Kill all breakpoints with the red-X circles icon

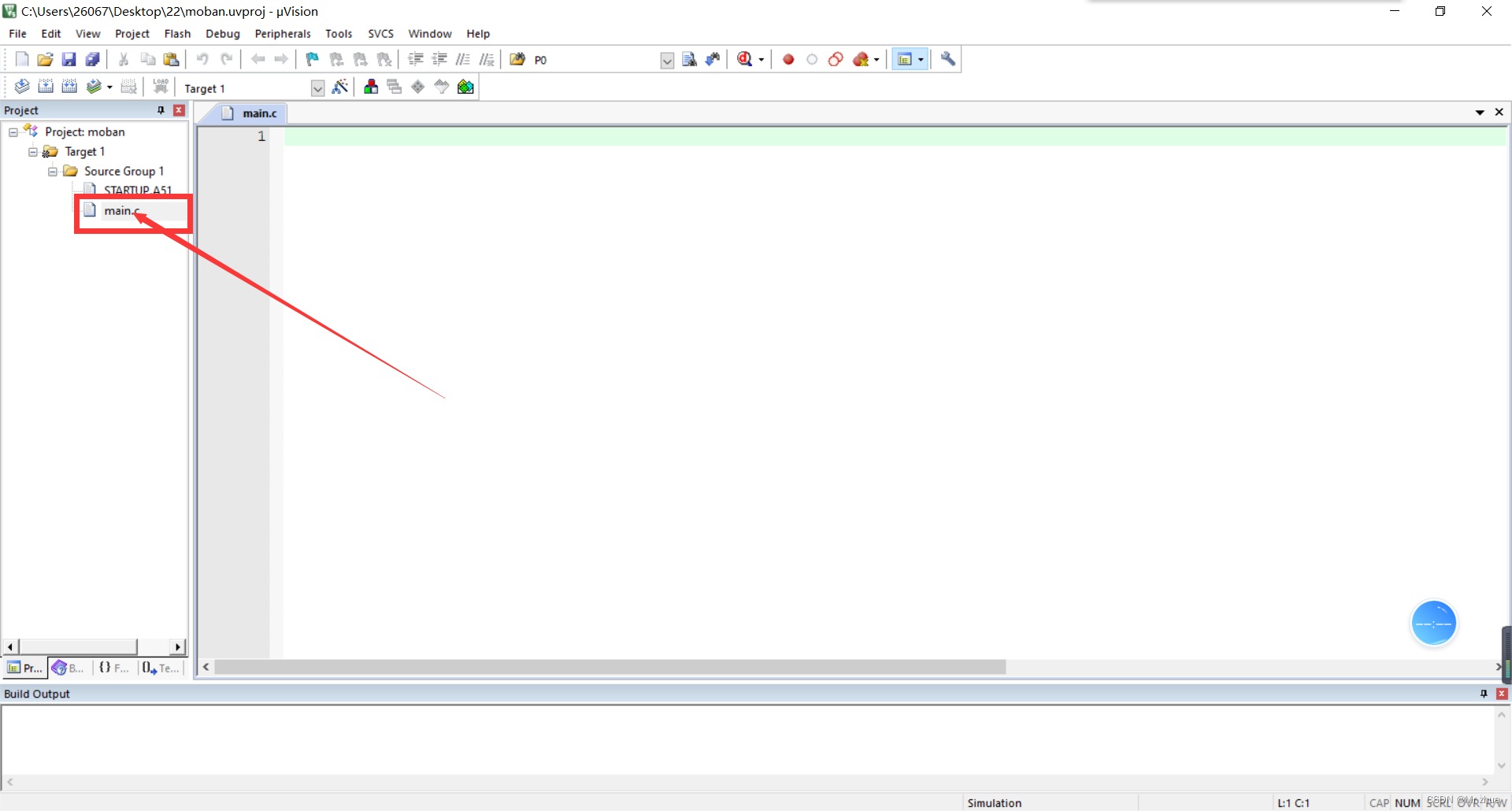click(x=861, y=59)
